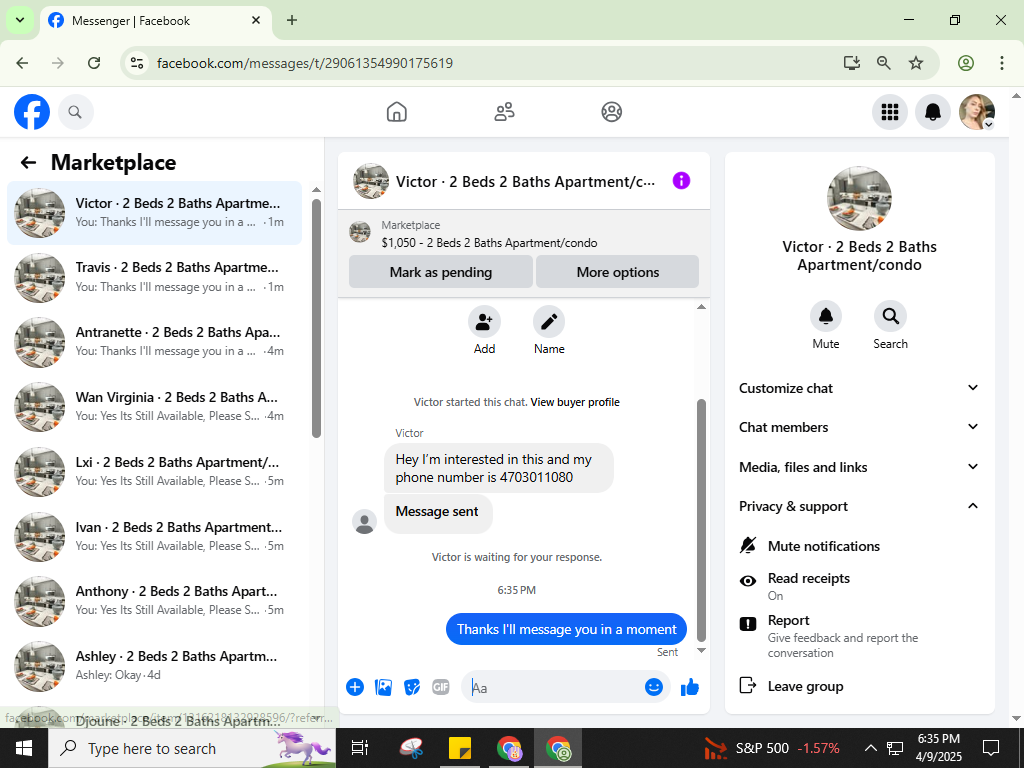Open the Friends icon in top nav
Viewport: 1024px width, 768px height.
504,112
